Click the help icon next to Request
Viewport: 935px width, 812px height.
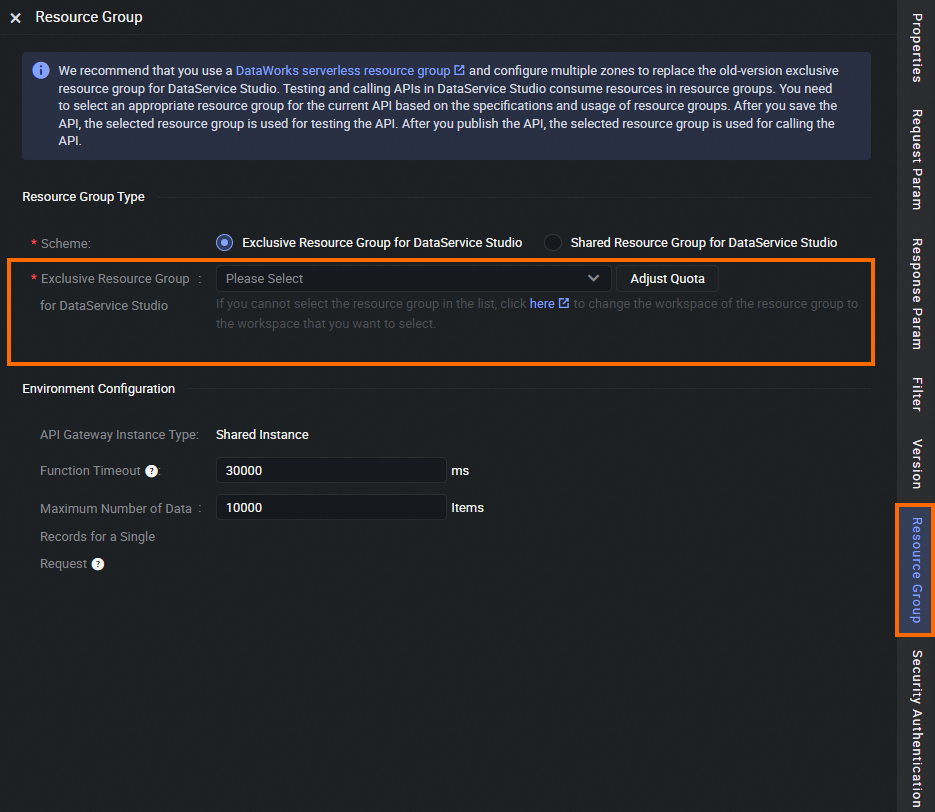[98, 564]
